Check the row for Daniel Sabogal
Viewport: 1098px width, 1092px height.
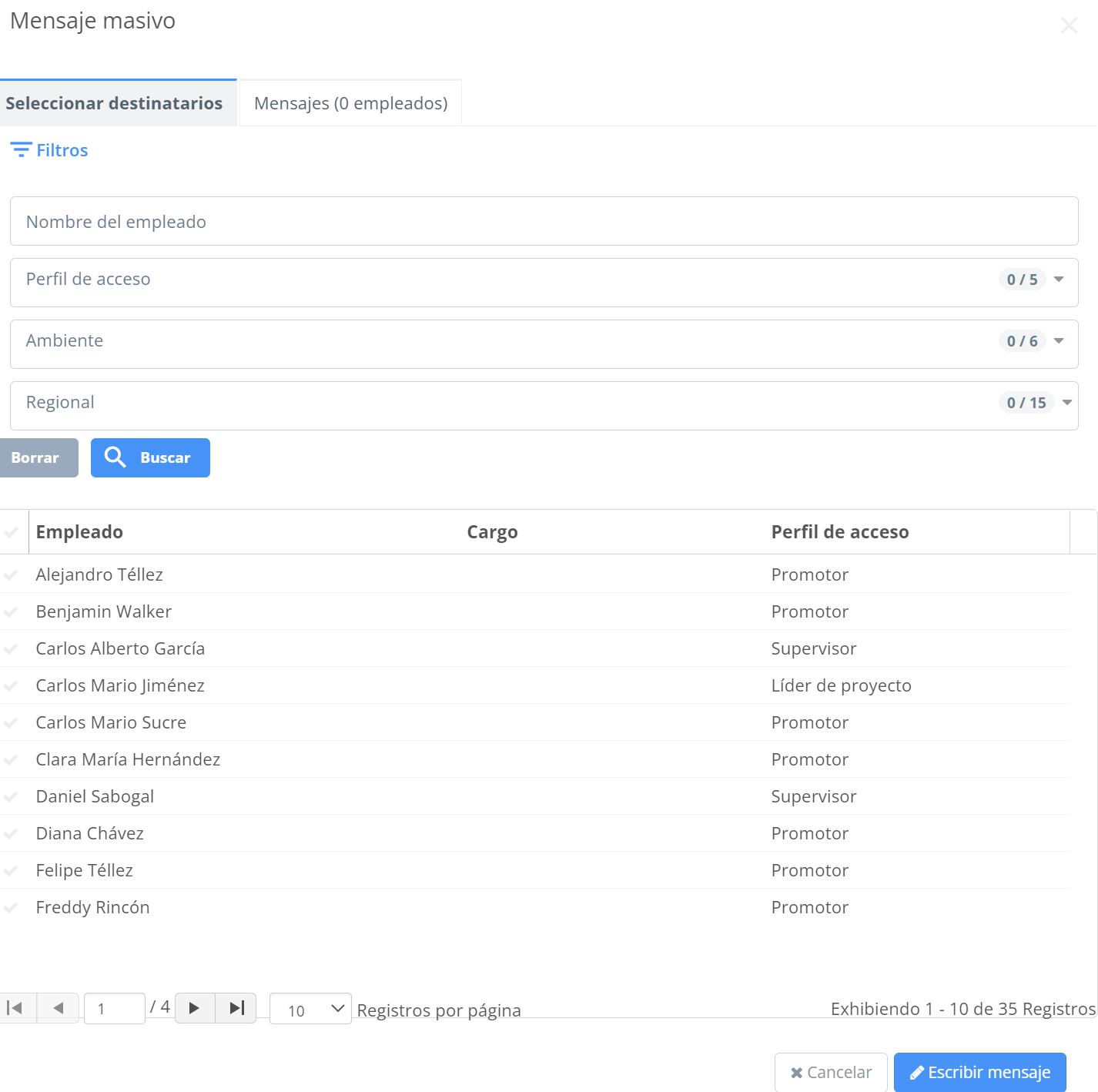coord(12,796)
